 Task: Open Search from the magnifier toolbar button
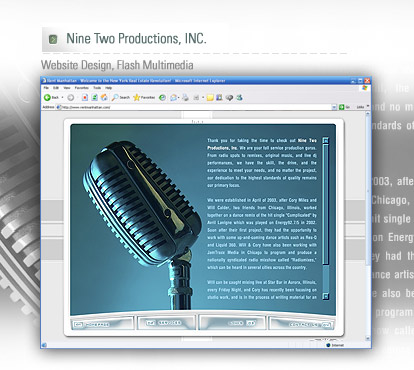coord(121,97)
